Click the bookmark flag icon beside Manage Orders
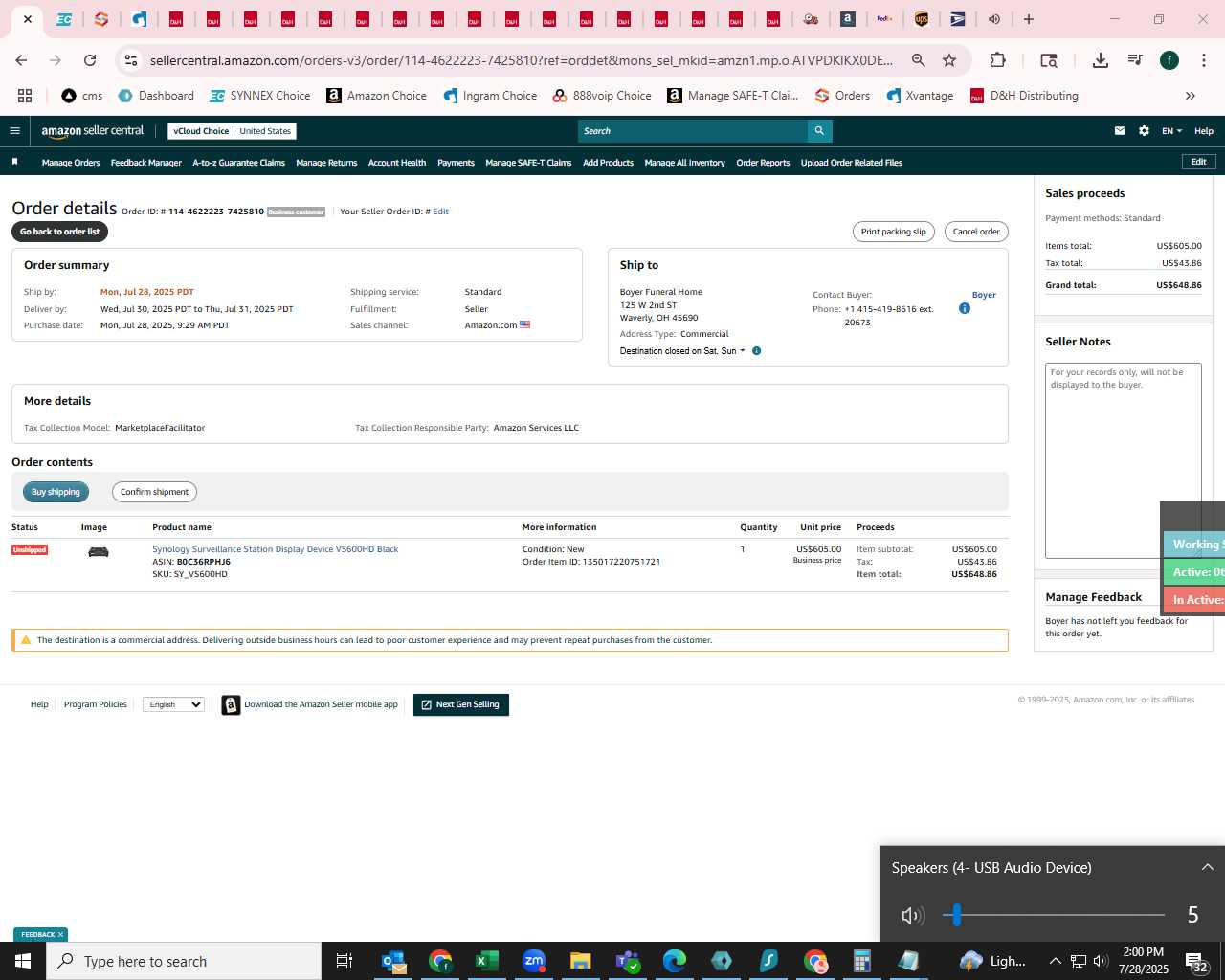Viewport: 1225px width, 980px height. tap(14, 162)
